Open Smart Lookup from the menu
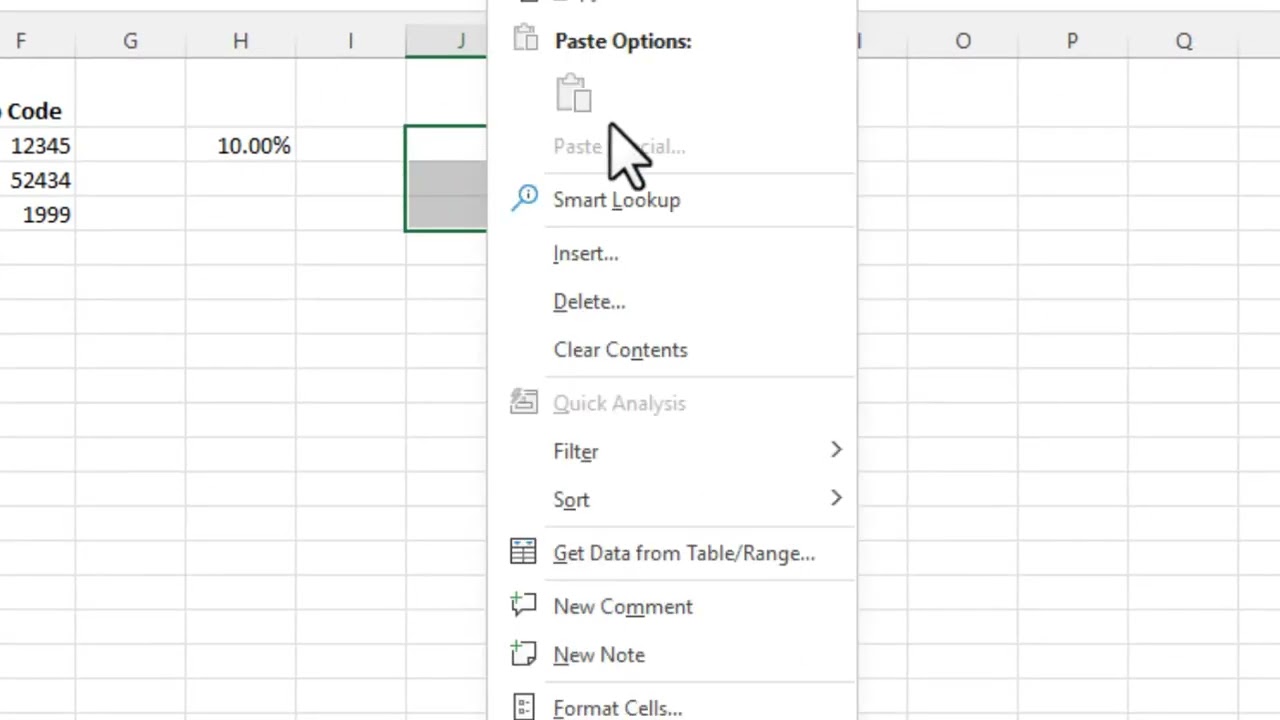Image resolution: width=1280 pixels, height=720 pixels. (616, 200)
